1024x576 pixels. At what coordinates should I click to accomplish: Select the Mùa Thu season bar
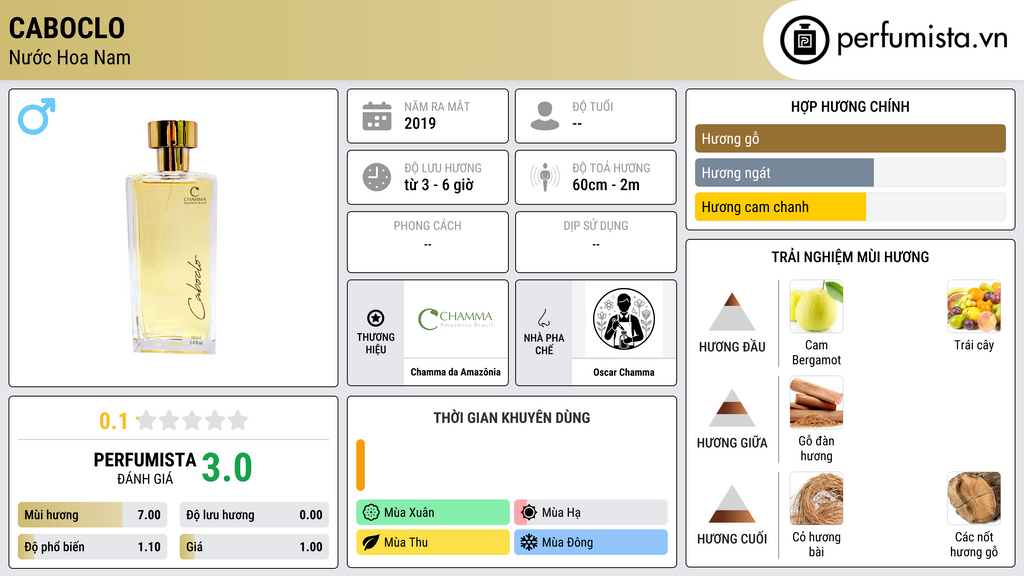pos(433,543)
